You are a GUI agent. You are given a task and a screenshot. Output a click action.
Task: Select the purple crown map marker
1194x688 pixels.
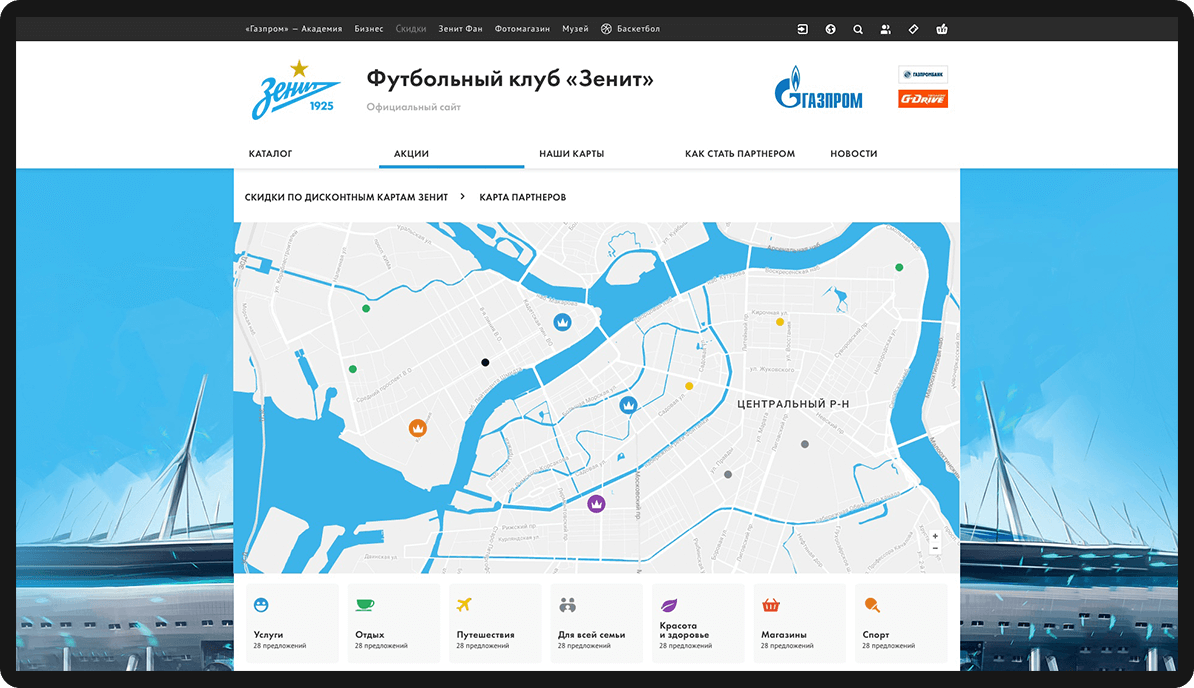(x=596, y=503)
